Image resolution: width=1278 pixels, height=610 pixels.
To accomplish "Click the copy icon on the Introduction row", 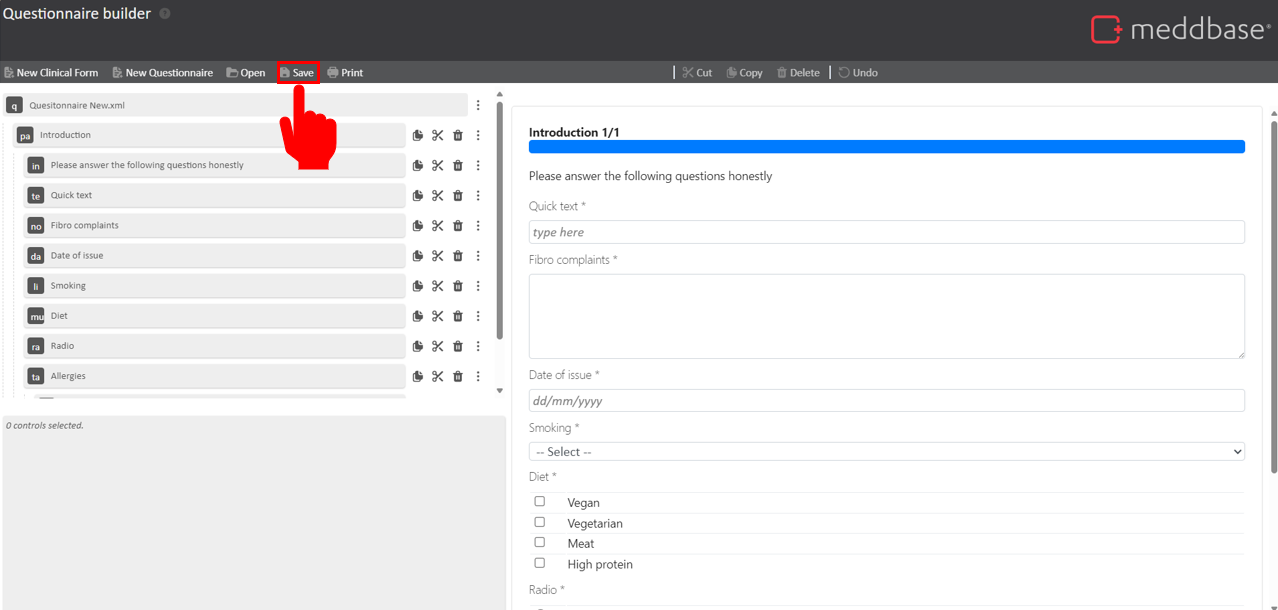I will coord(418,135).
